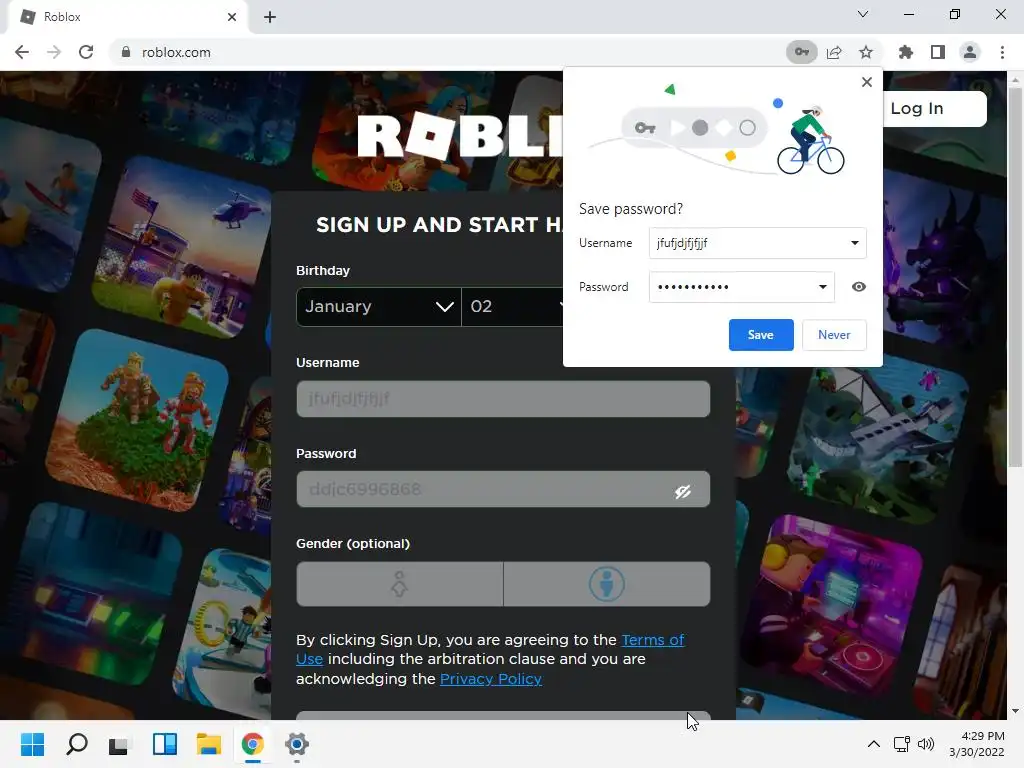Close the Roblox tab
The image size is (1024, 768).
232,17
